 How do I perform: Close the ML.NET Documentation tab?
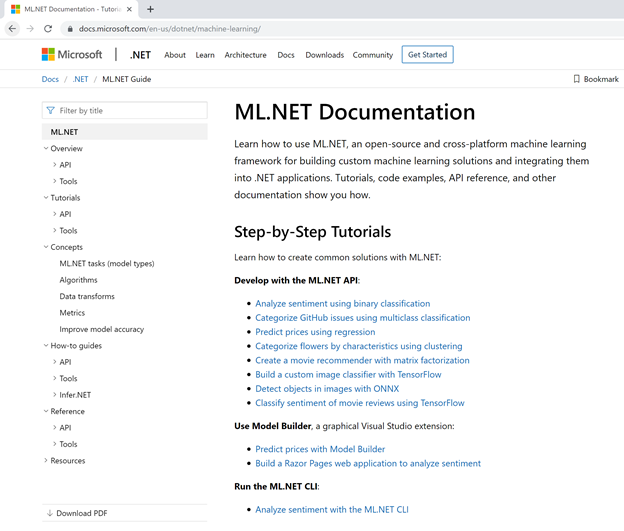[x=129, y=9]
